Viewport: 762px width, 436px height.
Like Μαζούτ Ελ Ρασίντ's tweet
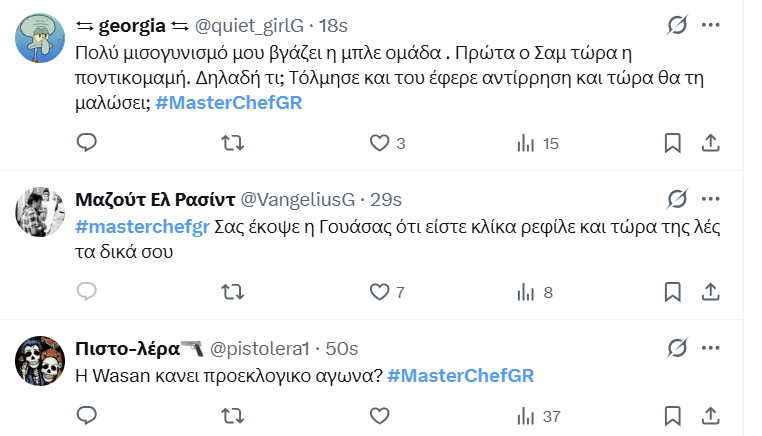[379, 292]
